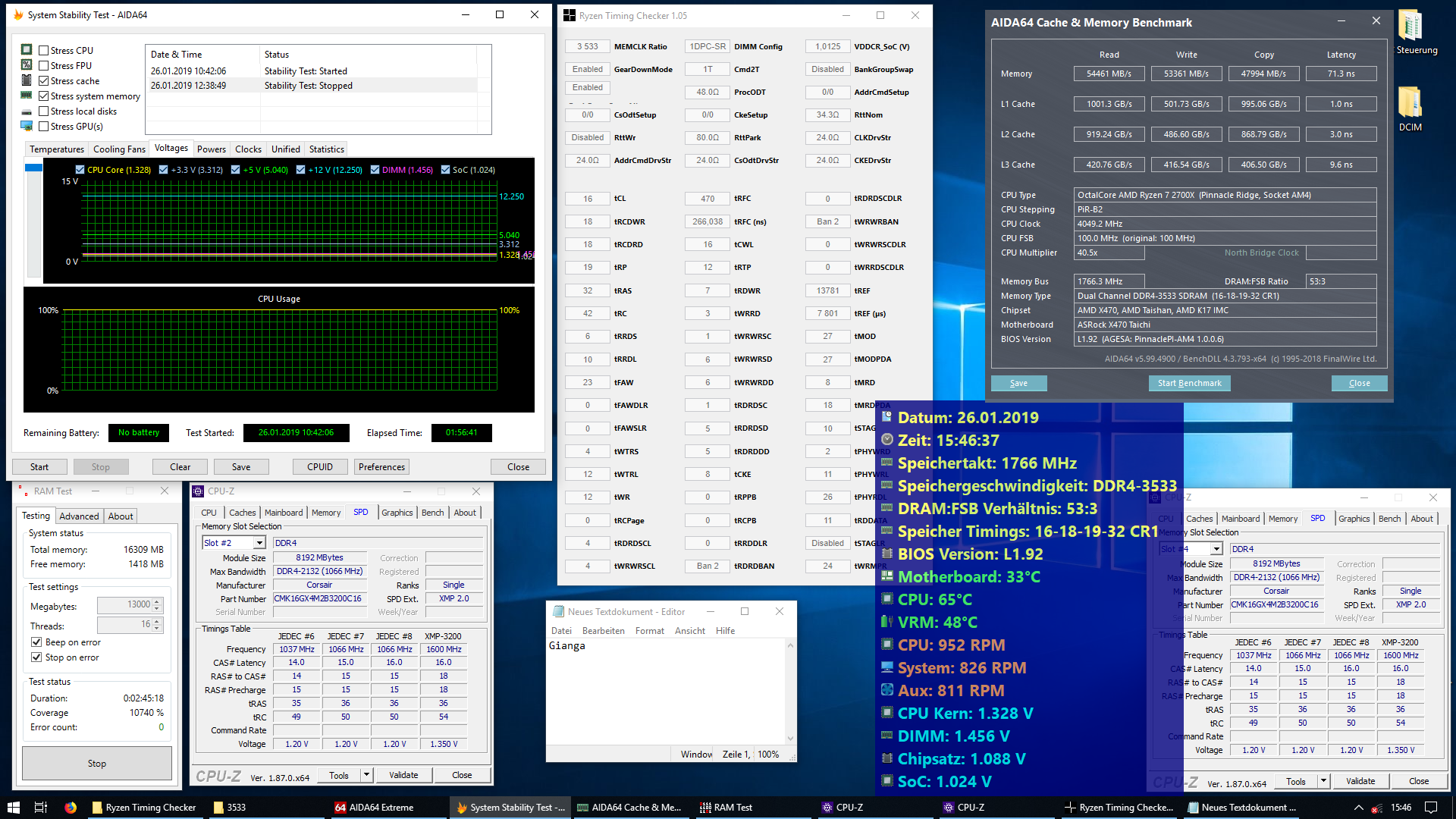Viewport: 1456px width, 819px height.
Task: Toggle the Beep on error checkbox
Action: (36, 642)
